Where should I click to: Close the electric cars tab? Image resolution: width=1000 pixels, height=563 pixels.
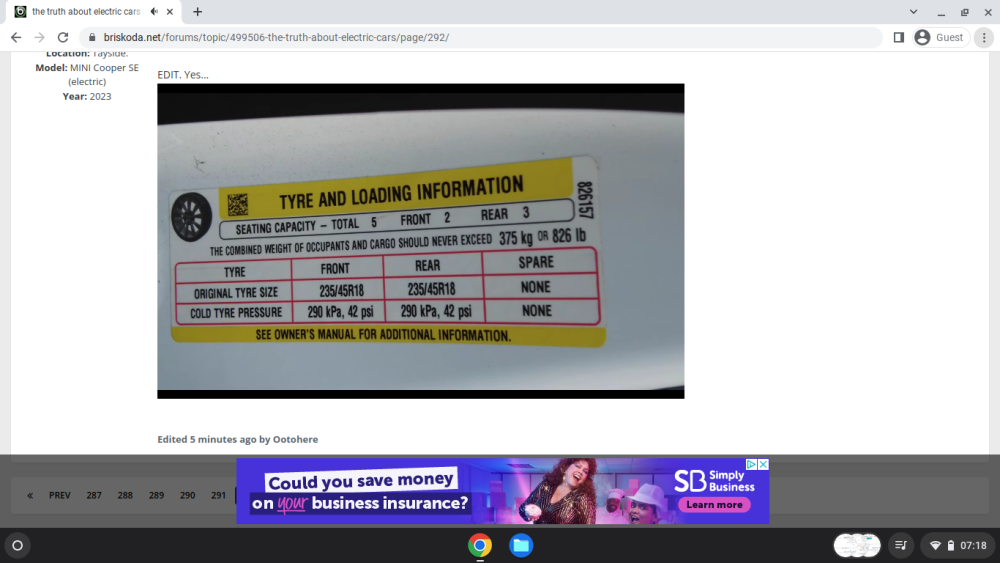[x=170, y=11]
